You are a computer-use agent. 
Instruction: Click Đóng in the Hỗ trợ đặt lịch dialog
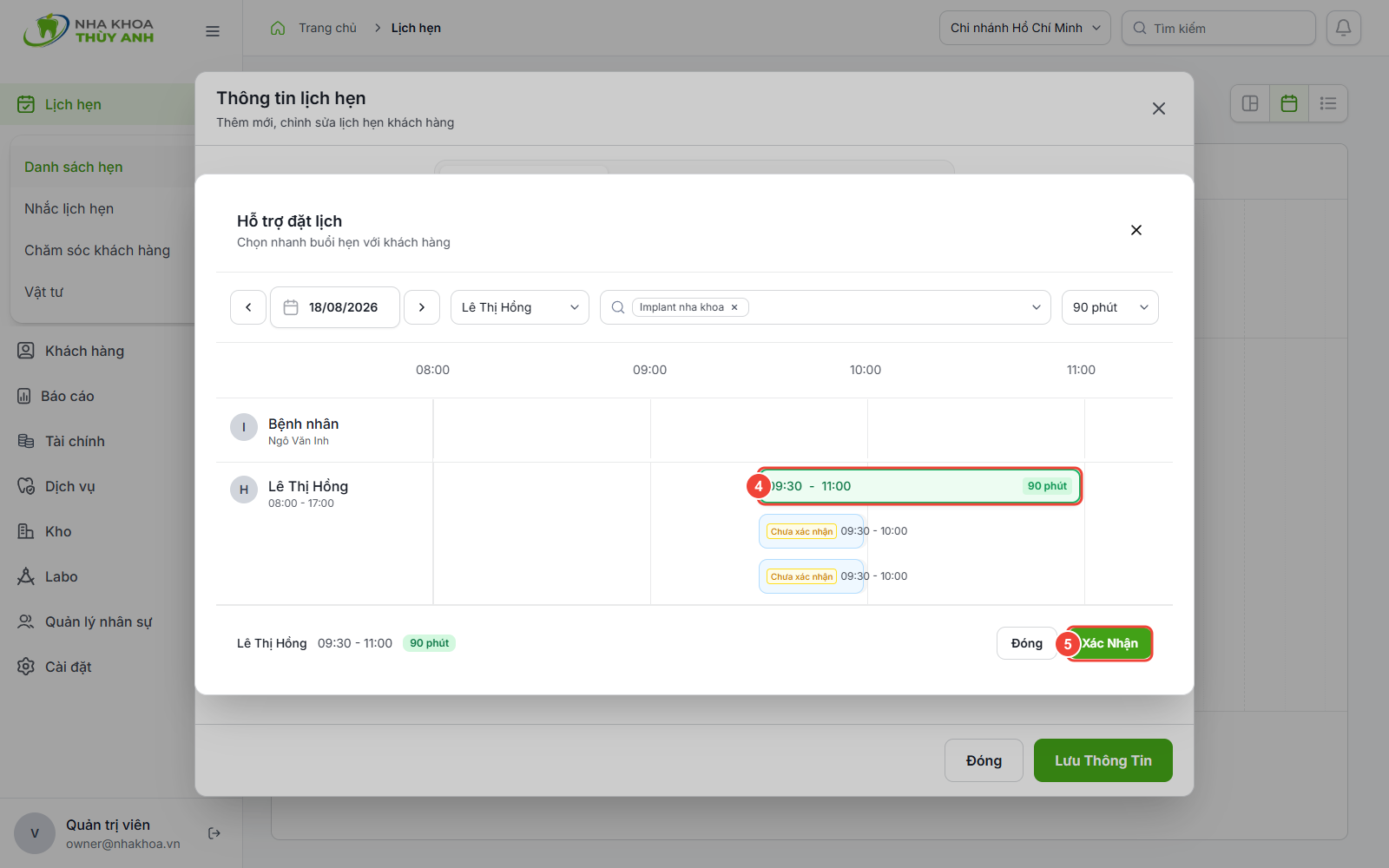point(1027,643)
